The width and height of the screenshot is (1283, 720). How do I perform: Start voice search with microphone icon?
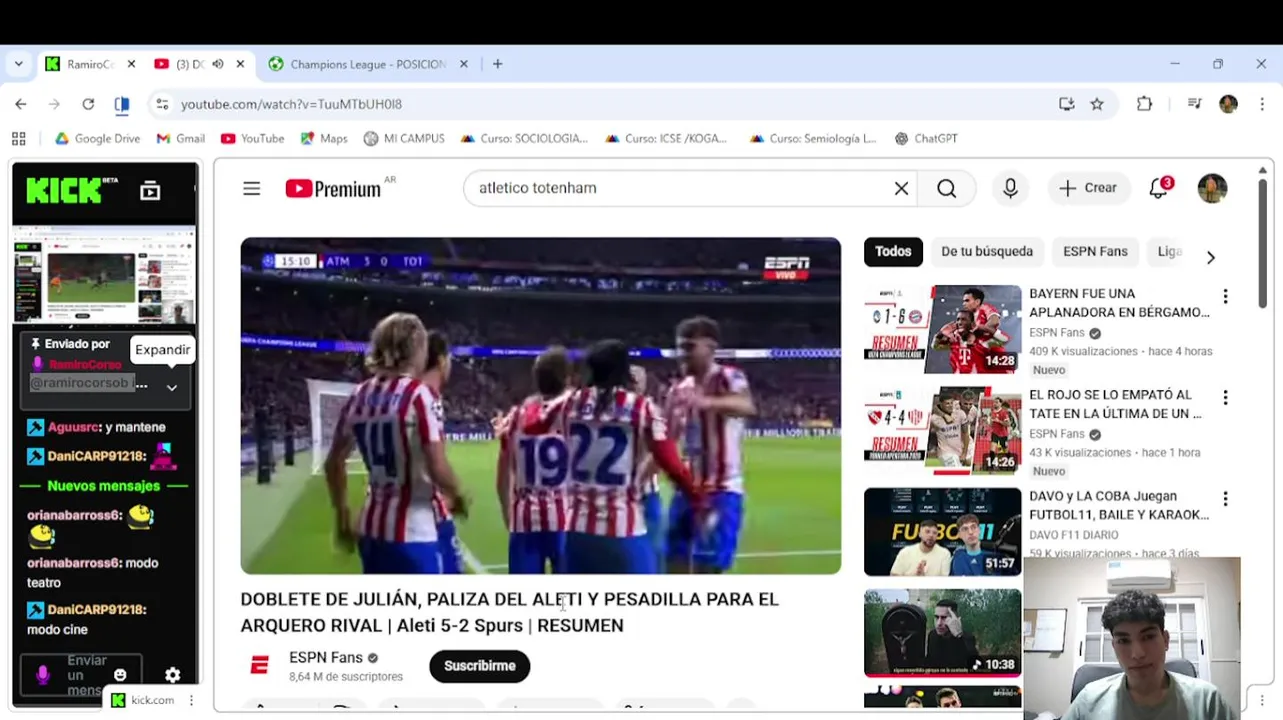[x=1010, y=188]
